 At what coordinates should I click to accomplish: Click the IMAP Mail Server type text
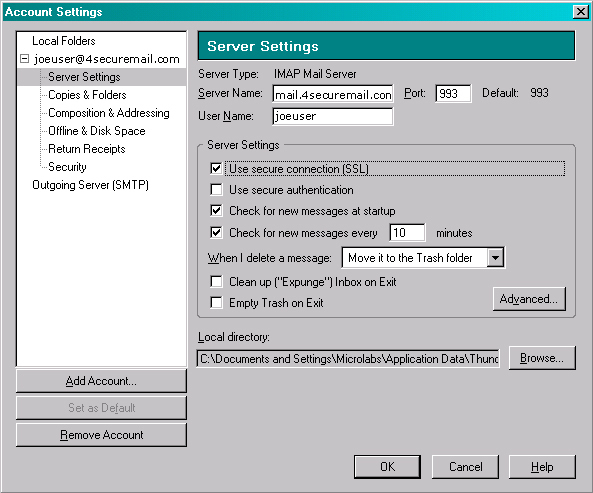[x=315, y=74]
